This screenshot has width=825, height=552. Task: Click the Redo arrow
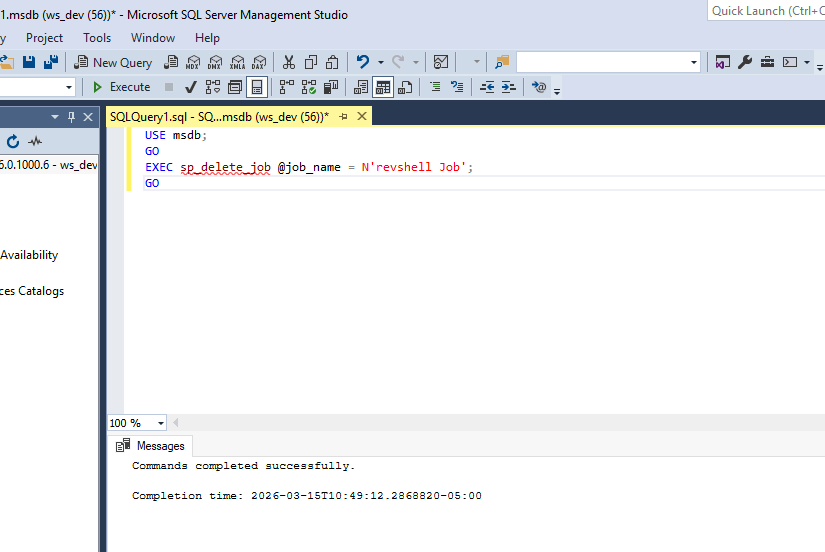click(398, 62)
